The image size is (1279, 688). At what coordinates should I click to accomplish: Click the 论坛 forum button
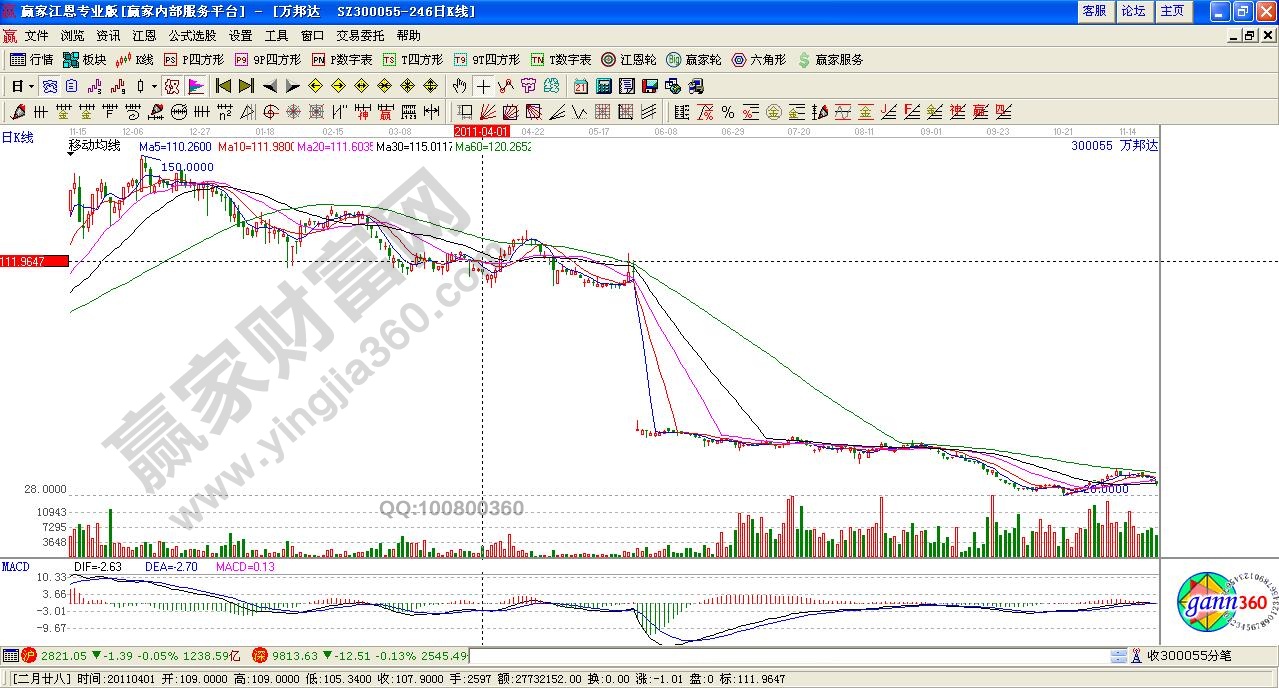point(1133,11)
